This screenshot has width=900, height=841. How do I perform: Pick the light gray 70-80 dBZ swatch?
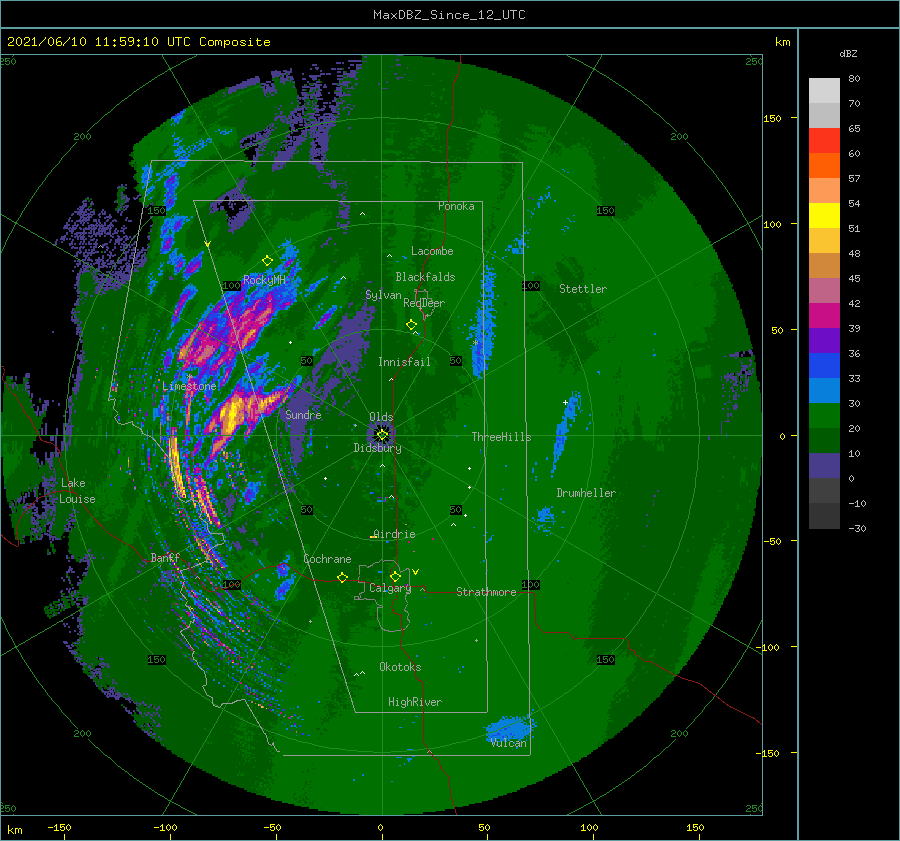tap(824, 91)
